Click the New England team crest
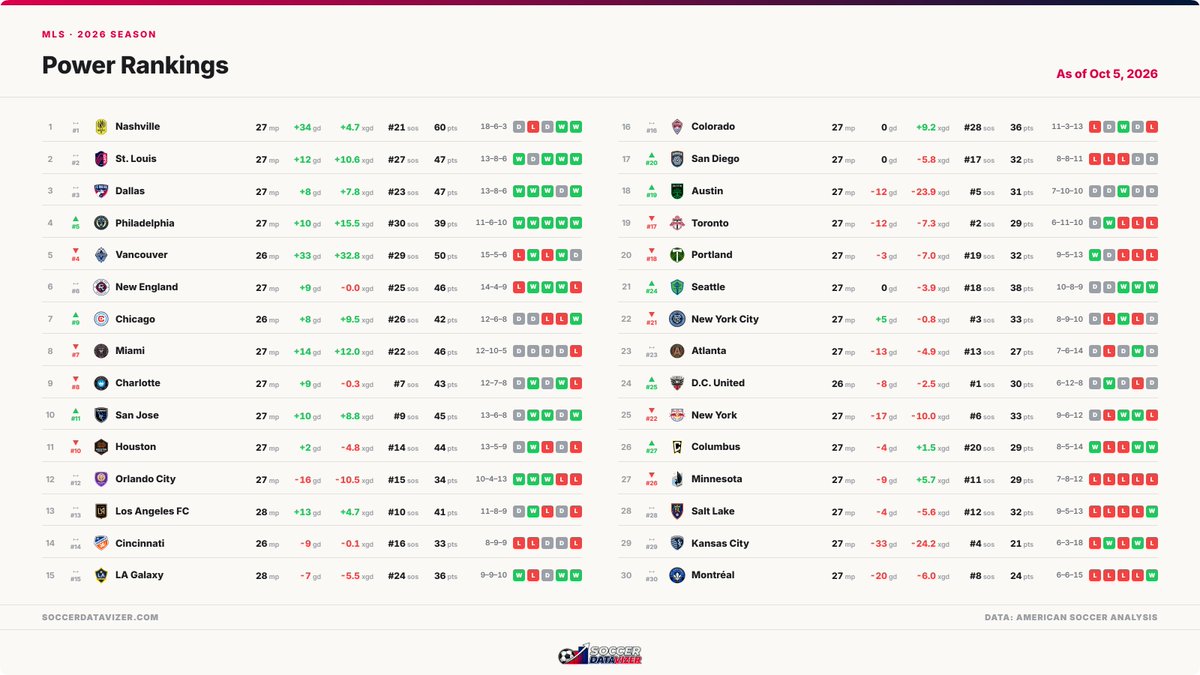This screenshot has height=675, width=1200. tap(101, 287)
